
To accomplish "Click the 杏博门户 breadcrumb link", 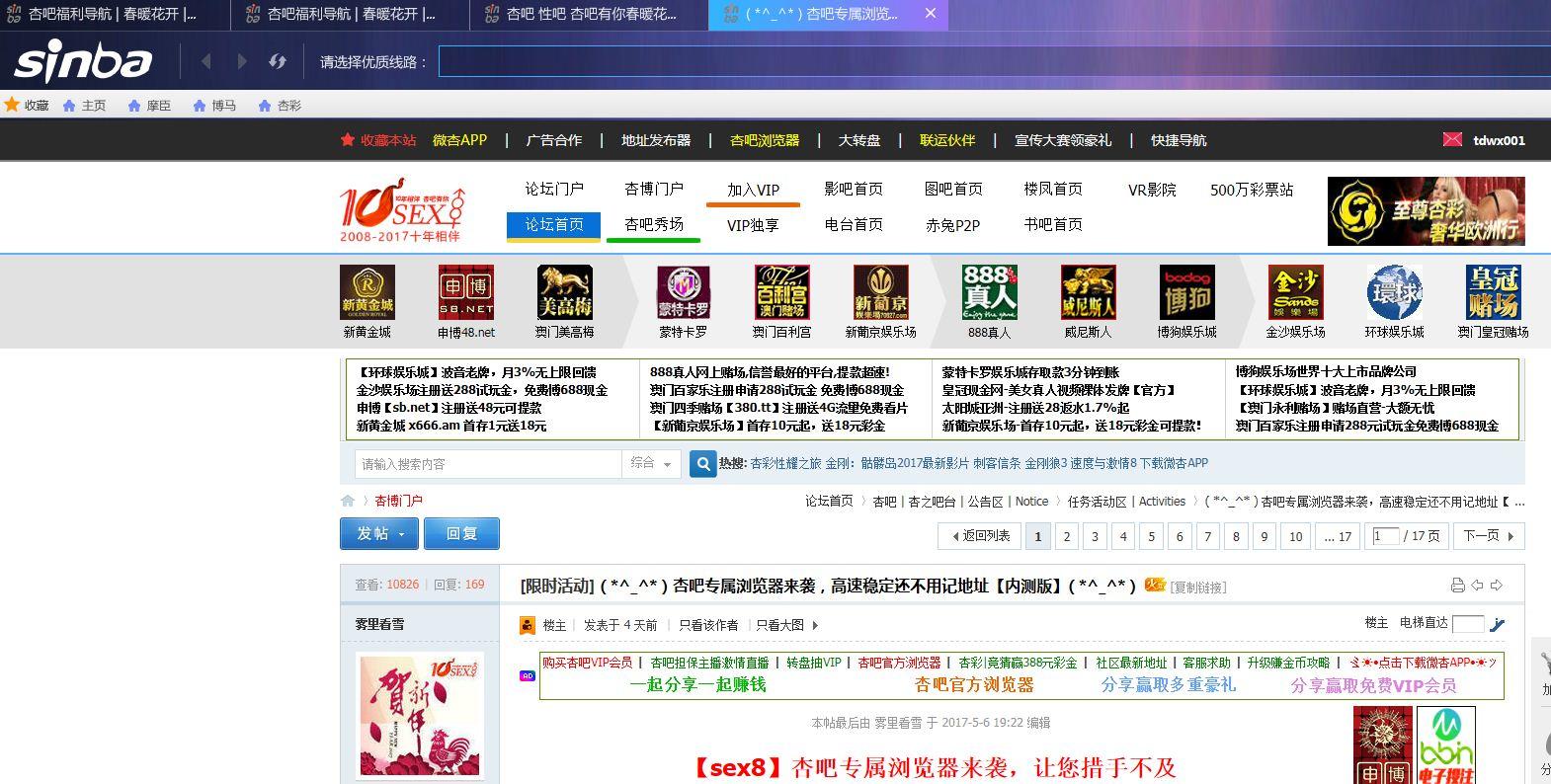I will click(398, 501).
